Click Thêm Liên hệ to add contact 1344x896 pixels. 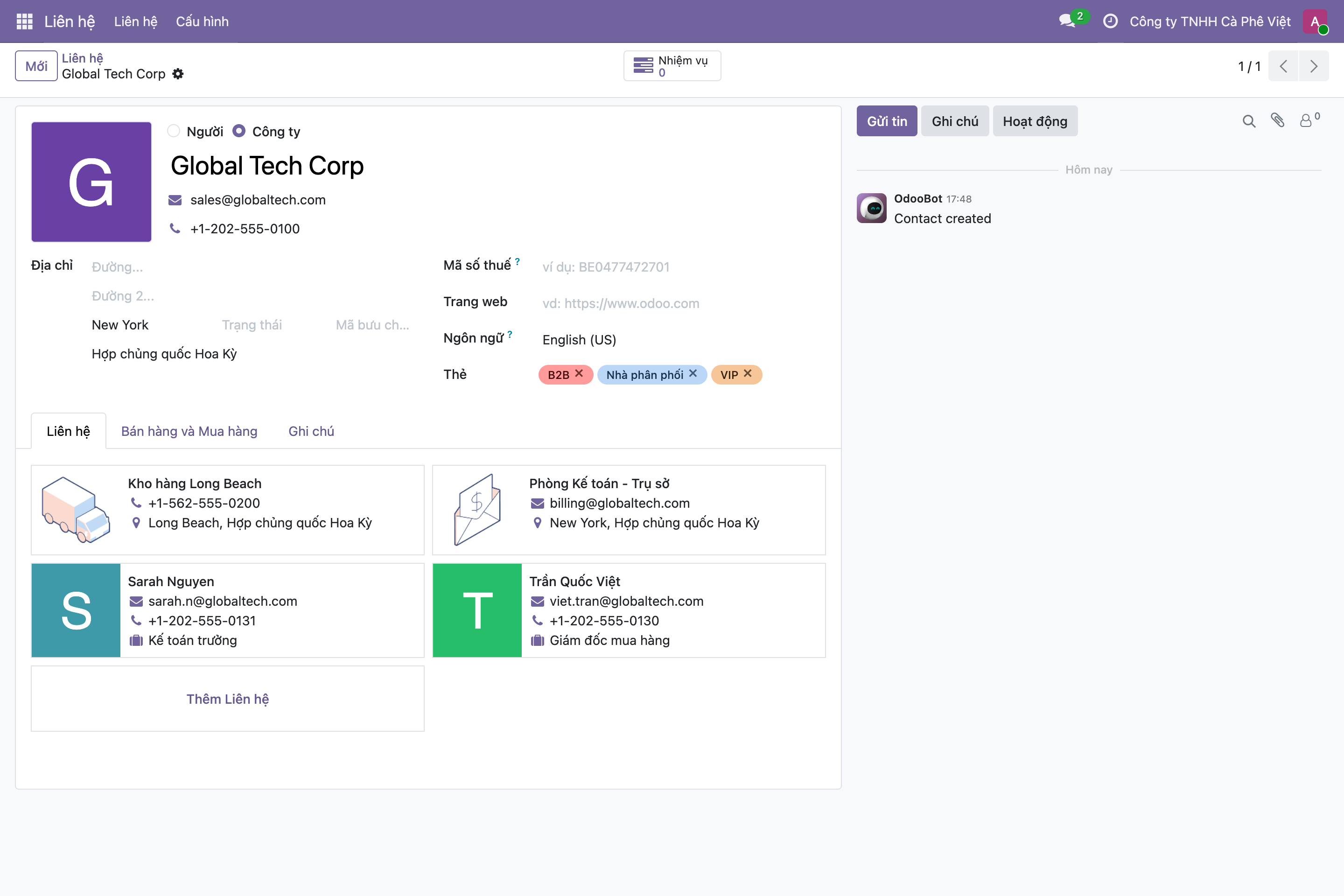click(227, 699)
